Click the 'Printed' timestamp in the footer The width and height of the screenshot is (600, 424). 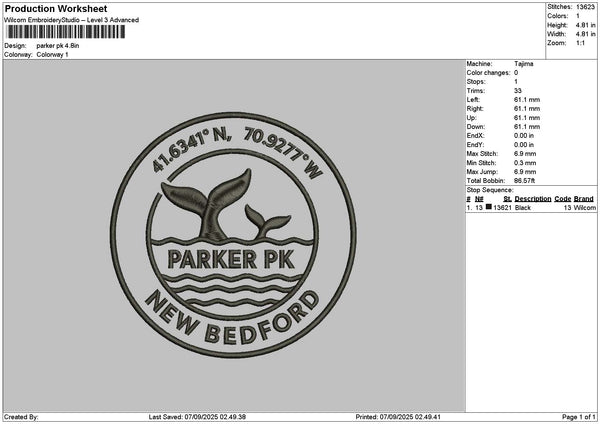pos(398,417)
